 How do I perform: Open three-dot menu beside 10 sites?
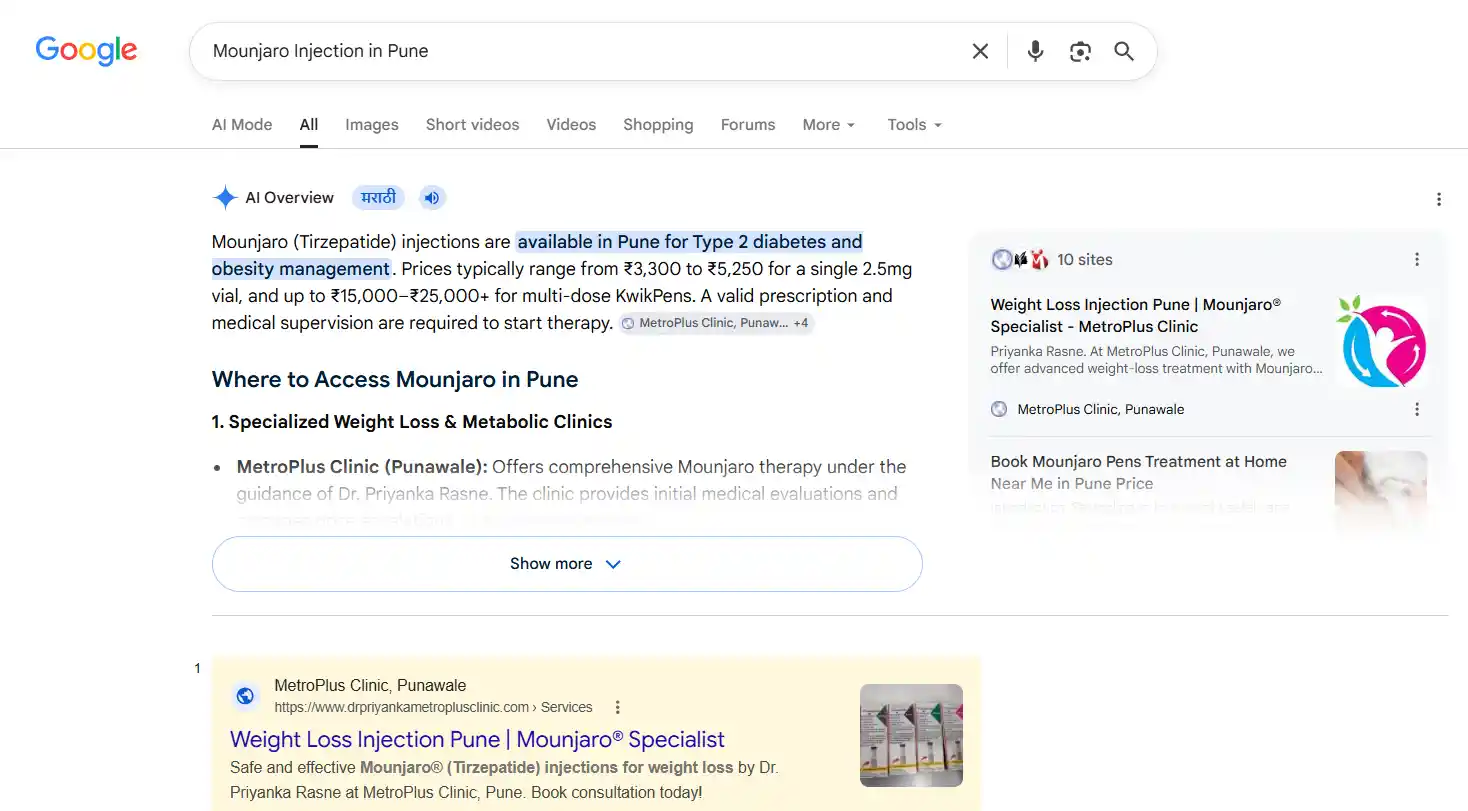[x=1416, y=259]
